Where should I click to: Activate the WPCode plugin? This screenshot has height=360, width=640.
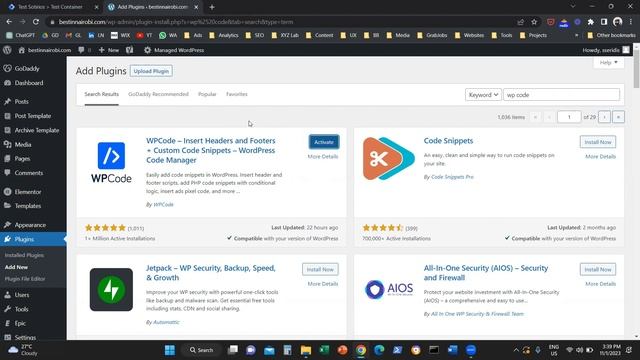point(324,142)
